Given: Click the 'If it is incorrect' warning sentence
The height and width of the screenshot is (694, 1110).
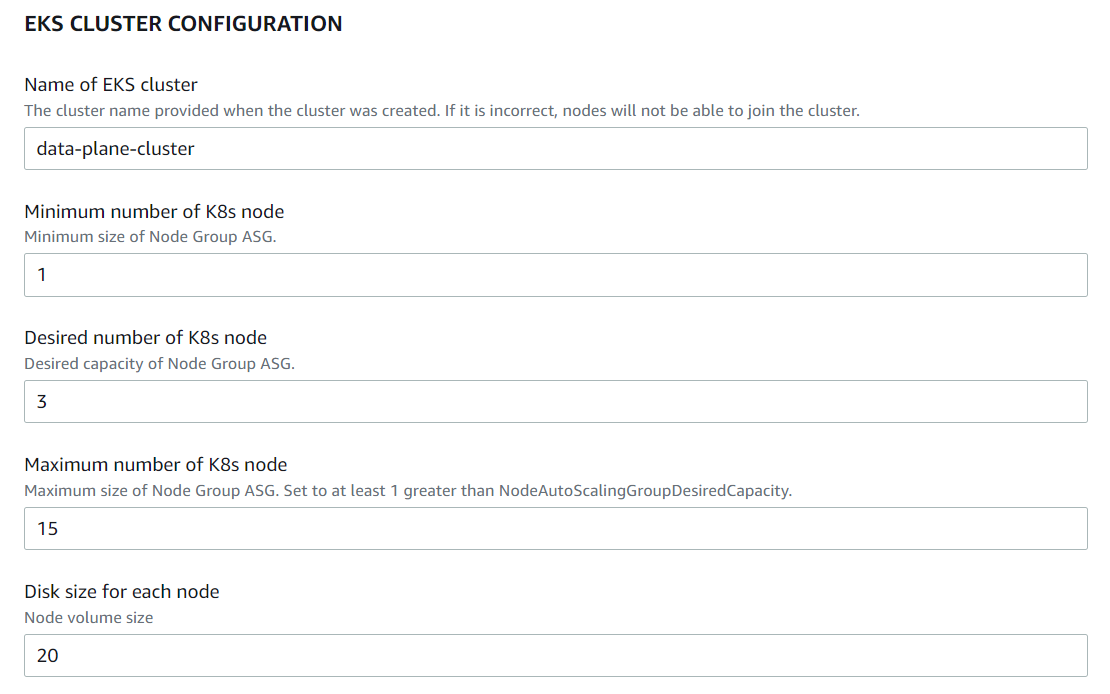Looking at the screenshot, I should [x=652, y=110].
